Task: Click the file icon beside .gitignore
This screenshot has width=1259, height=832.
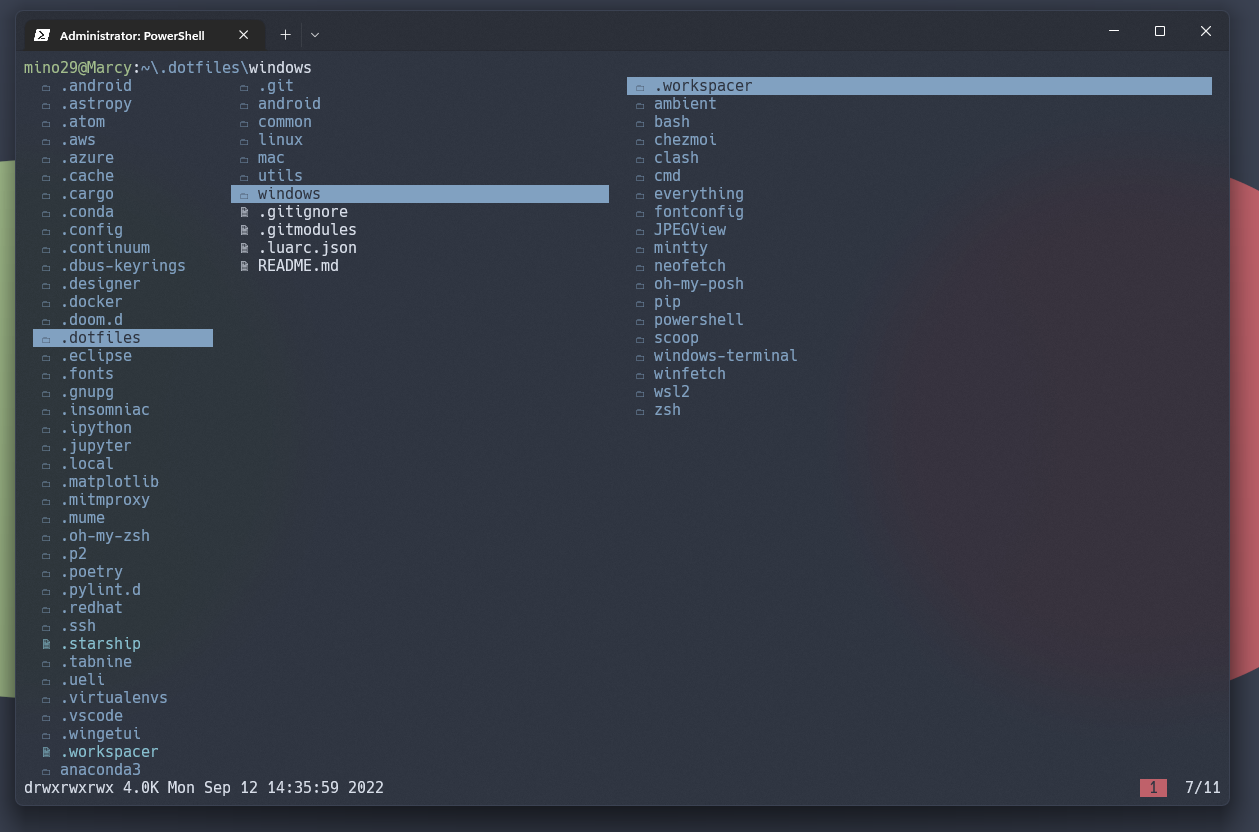Action: coord(244,212)
